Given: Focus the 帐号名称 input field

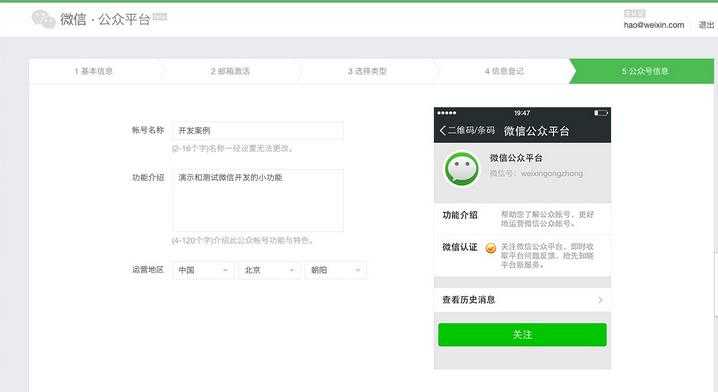Looking at the screenshot, I should click(x=258, y=131).
